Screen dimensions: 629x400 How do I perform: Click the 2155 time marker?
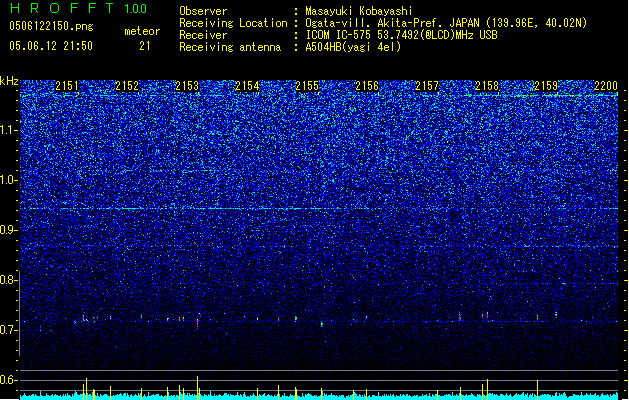tap(307, 86)
